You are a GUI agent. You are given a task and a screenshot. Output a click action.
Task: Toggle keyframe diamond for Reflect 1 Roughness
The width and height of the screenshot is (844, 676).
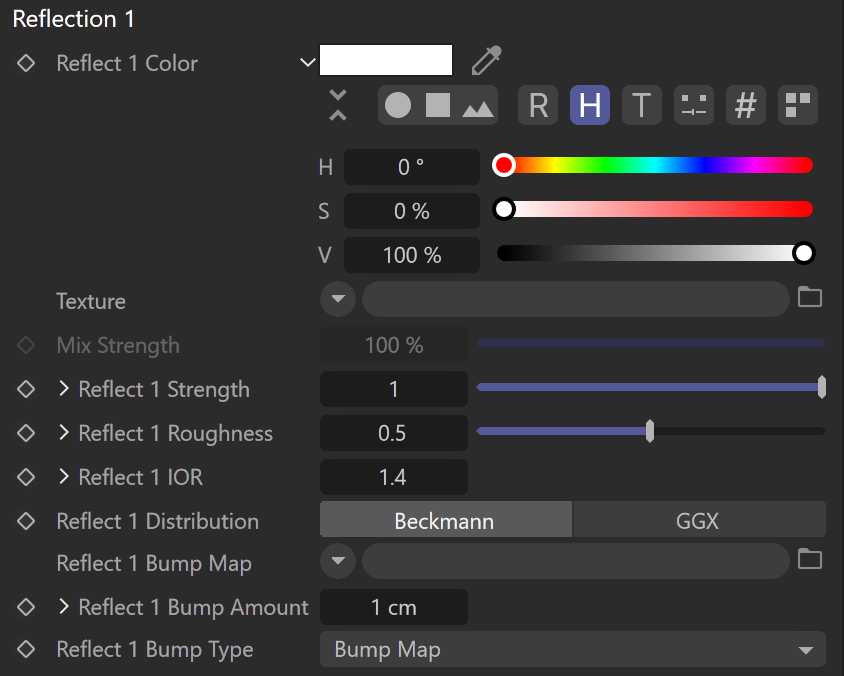pyautogui.click(x=26, y=433)
